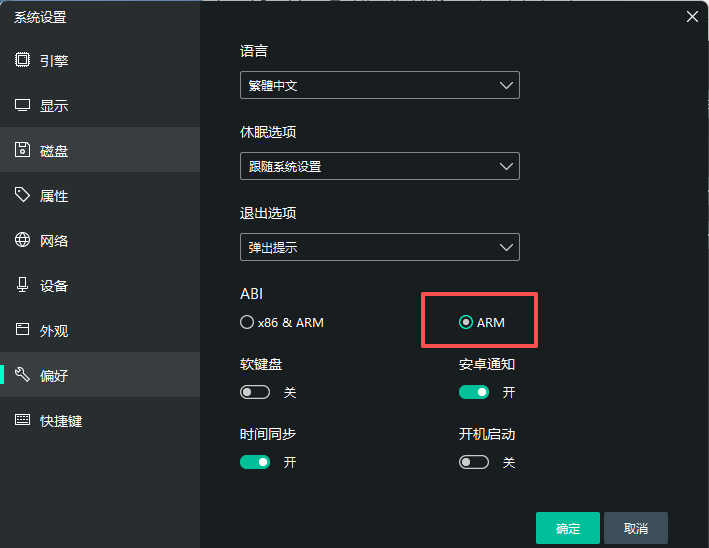Screen dimensions: 709x548
Task: Open the language (语言) dropdown
Action: pyautogui.click(x=379, y=86)
